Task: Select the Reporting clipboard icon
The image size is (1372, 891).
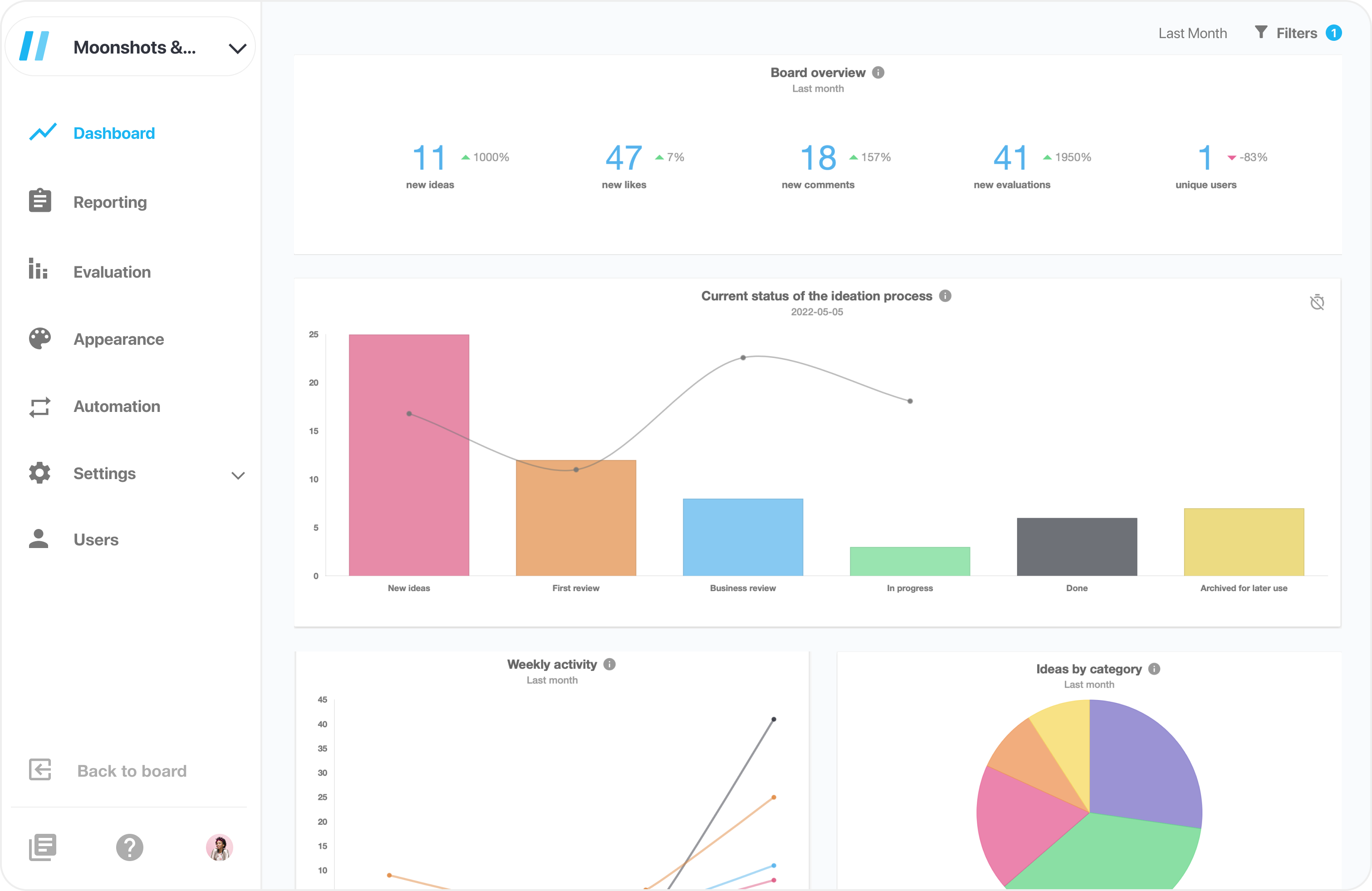Action: pyautogui.click(x=39, y=201)
